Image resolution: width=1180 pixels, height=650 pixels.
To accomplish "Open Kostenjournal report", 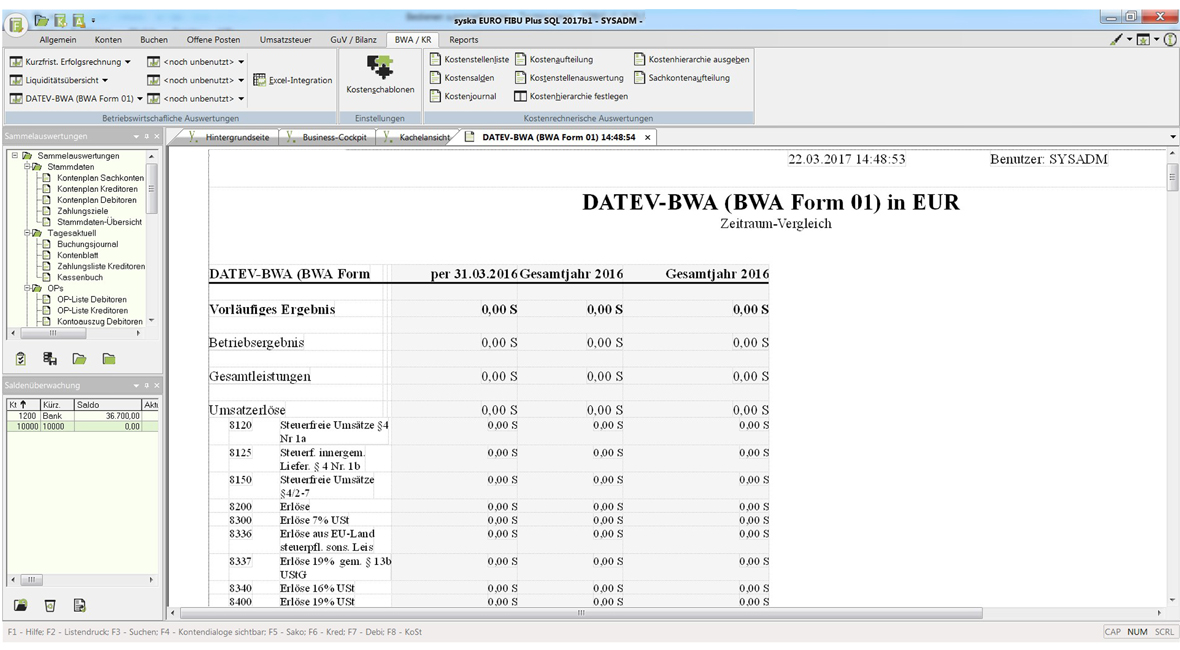I will (x=469, y=97).
